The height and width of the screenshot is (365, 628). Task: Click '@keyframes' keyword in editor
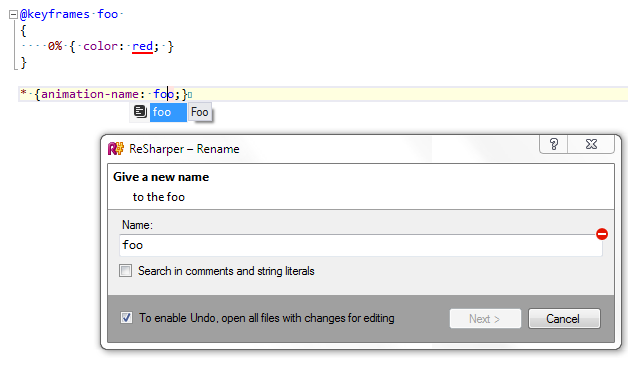tap(54, 14)
